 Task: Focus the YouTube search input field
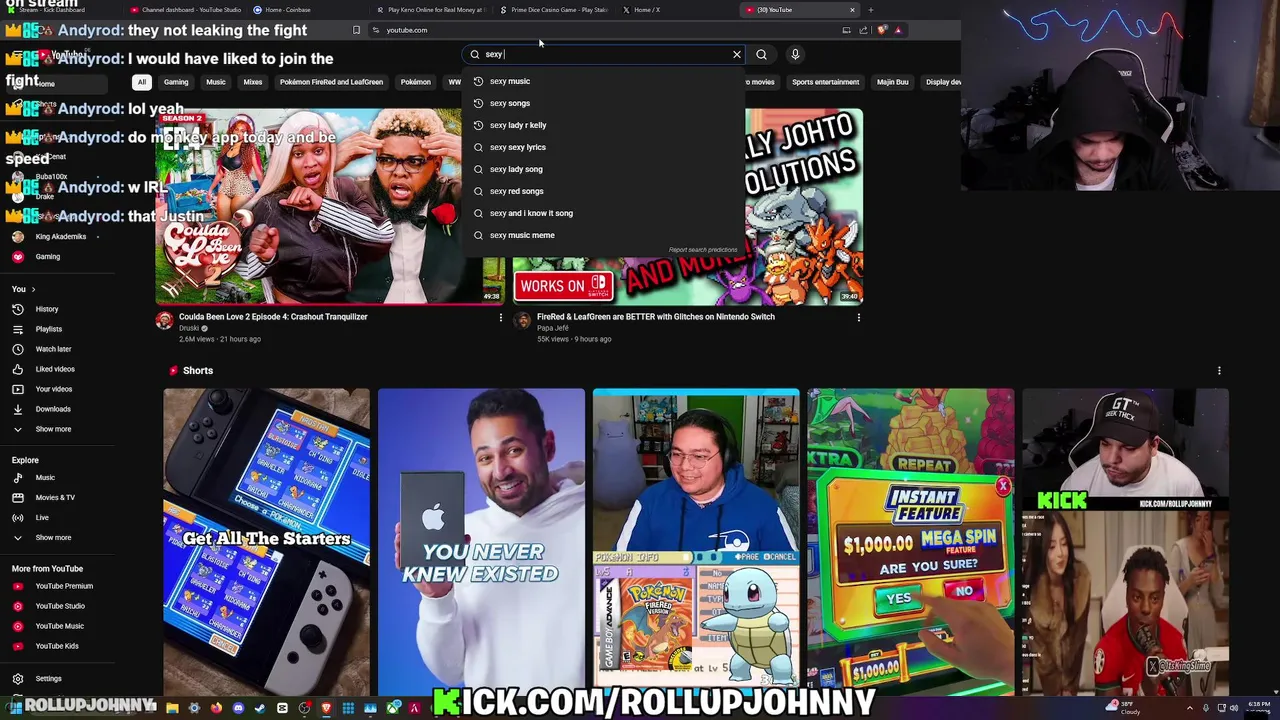[605, 54]
